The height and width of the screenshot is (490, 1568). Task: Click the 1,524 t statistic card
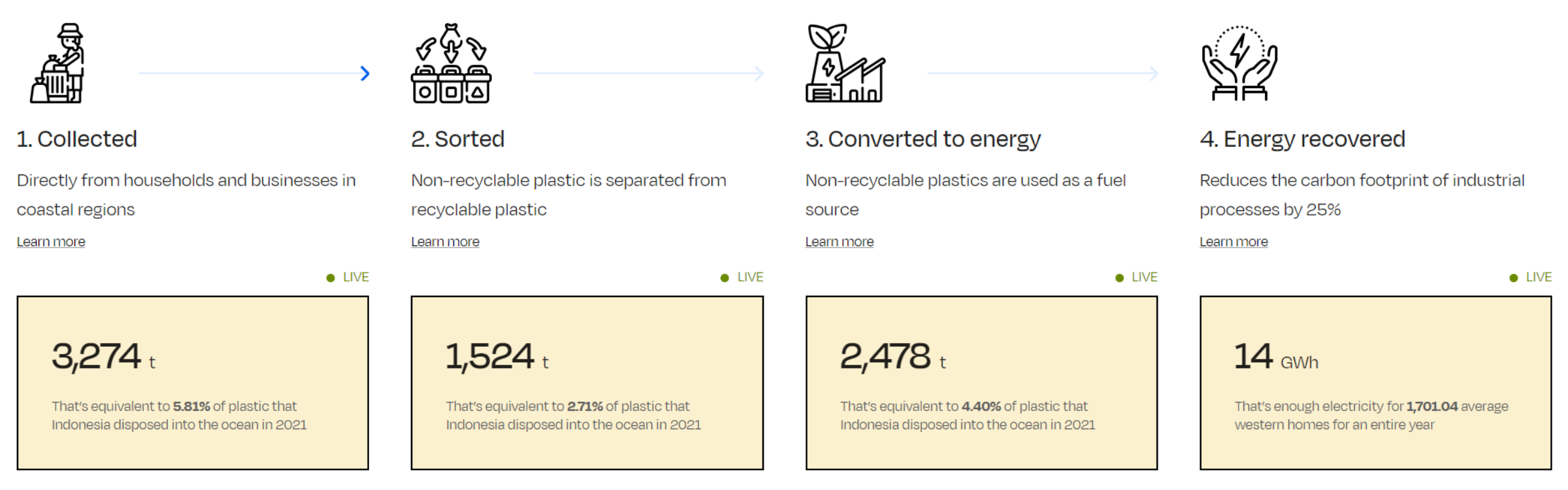(587, 383)
